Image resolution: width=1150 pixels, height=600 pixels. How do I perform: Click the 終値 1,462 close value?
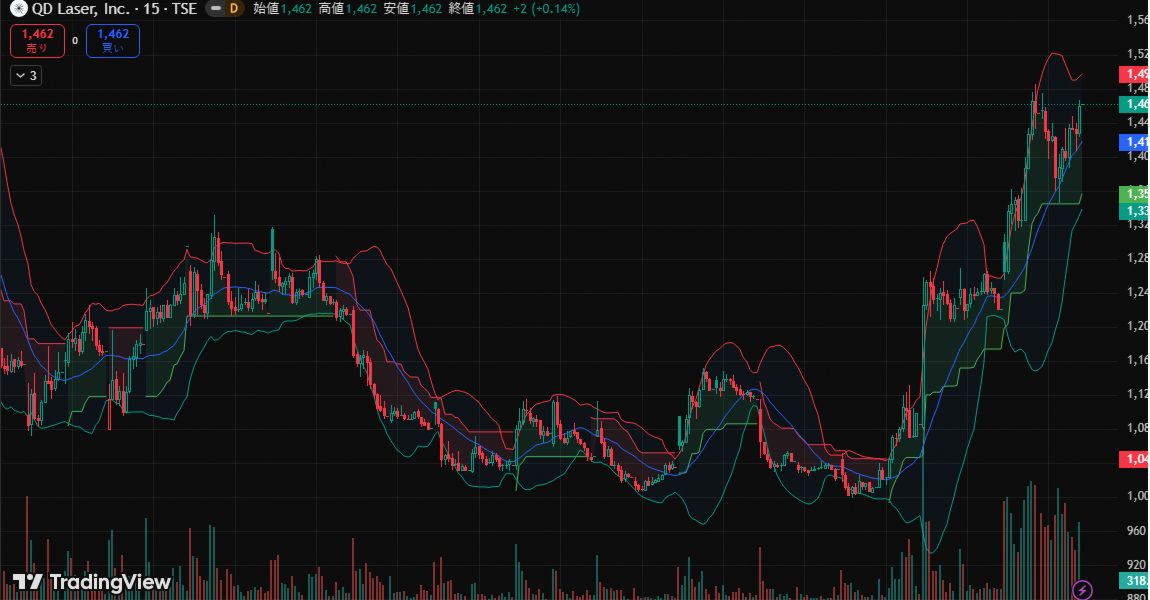tap(478, 9)
